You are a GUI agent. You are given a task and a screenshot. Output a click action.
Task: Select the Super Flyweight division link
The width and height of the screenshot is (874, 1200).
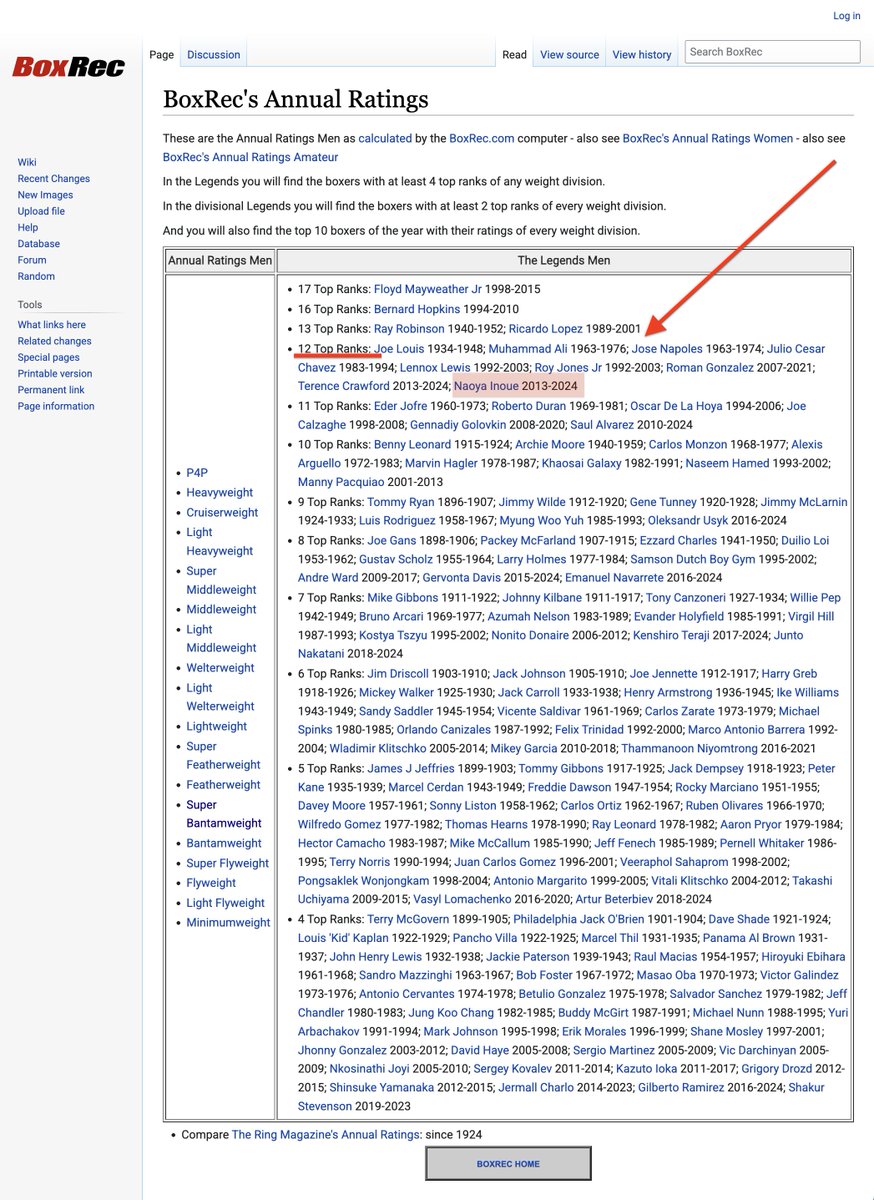227,863
